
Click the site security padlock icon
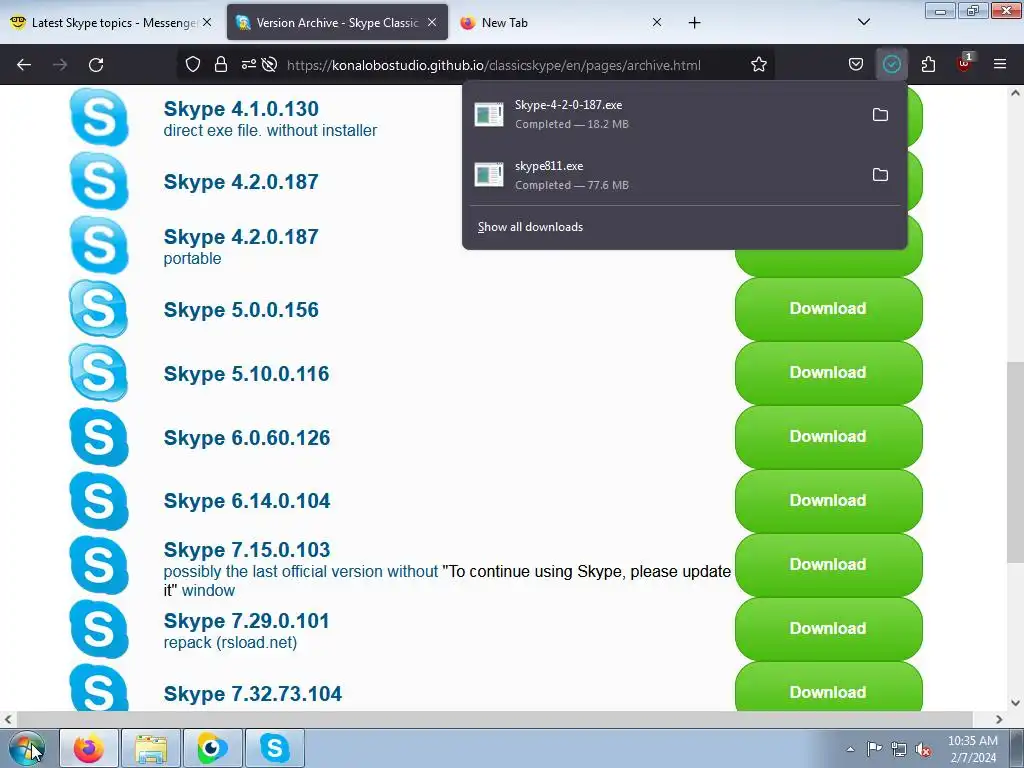221,65
